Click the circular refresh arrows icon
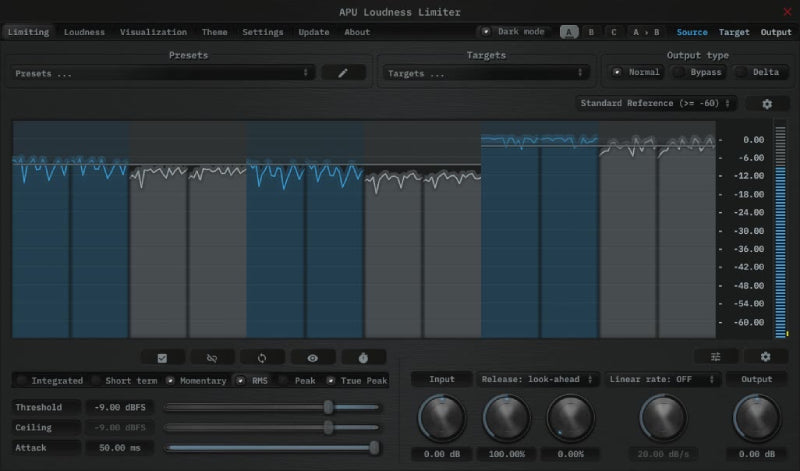800x471 pixels. [262, 358]
